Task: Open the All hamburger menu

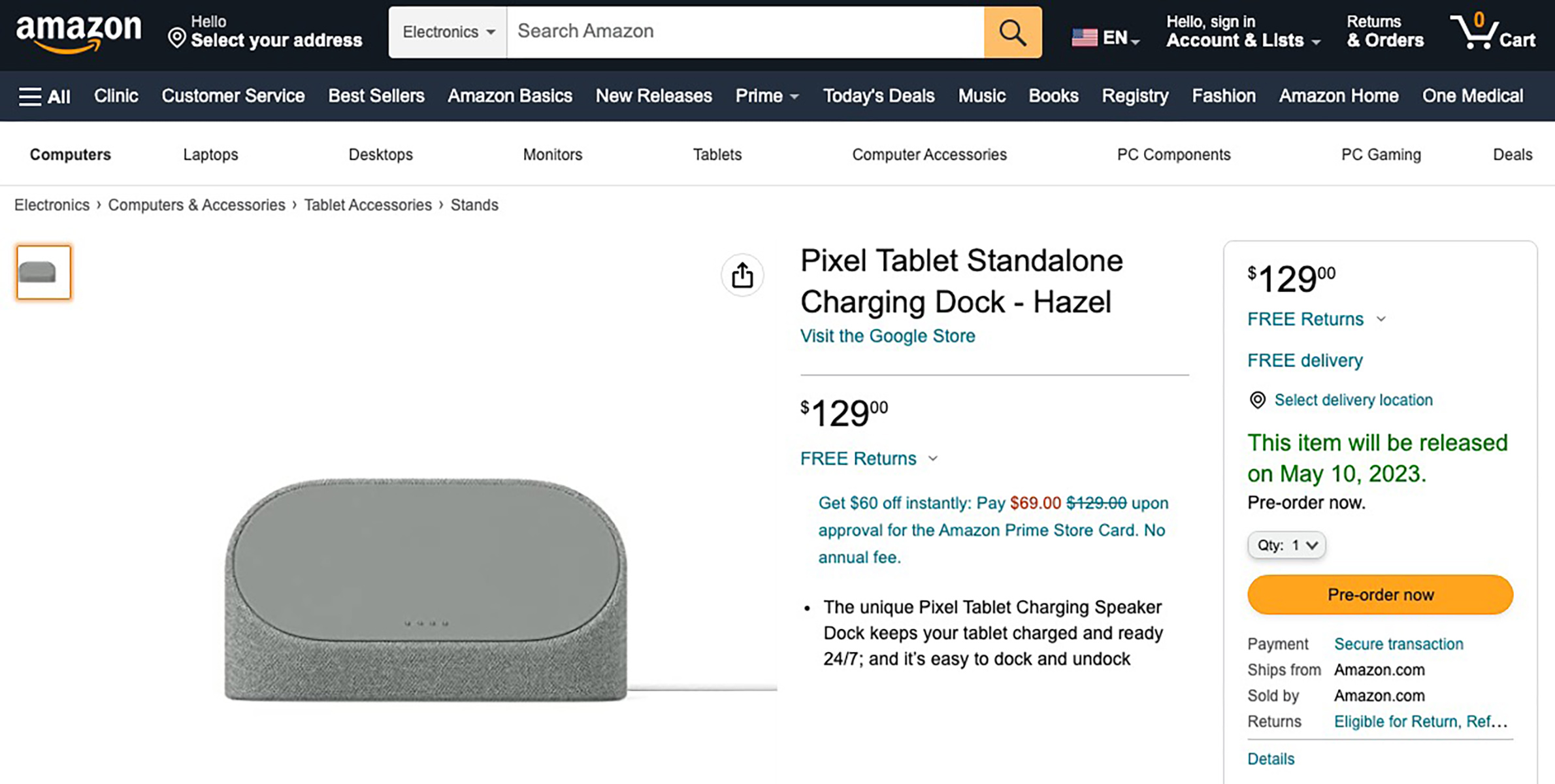Action: [x=43, y=96]
